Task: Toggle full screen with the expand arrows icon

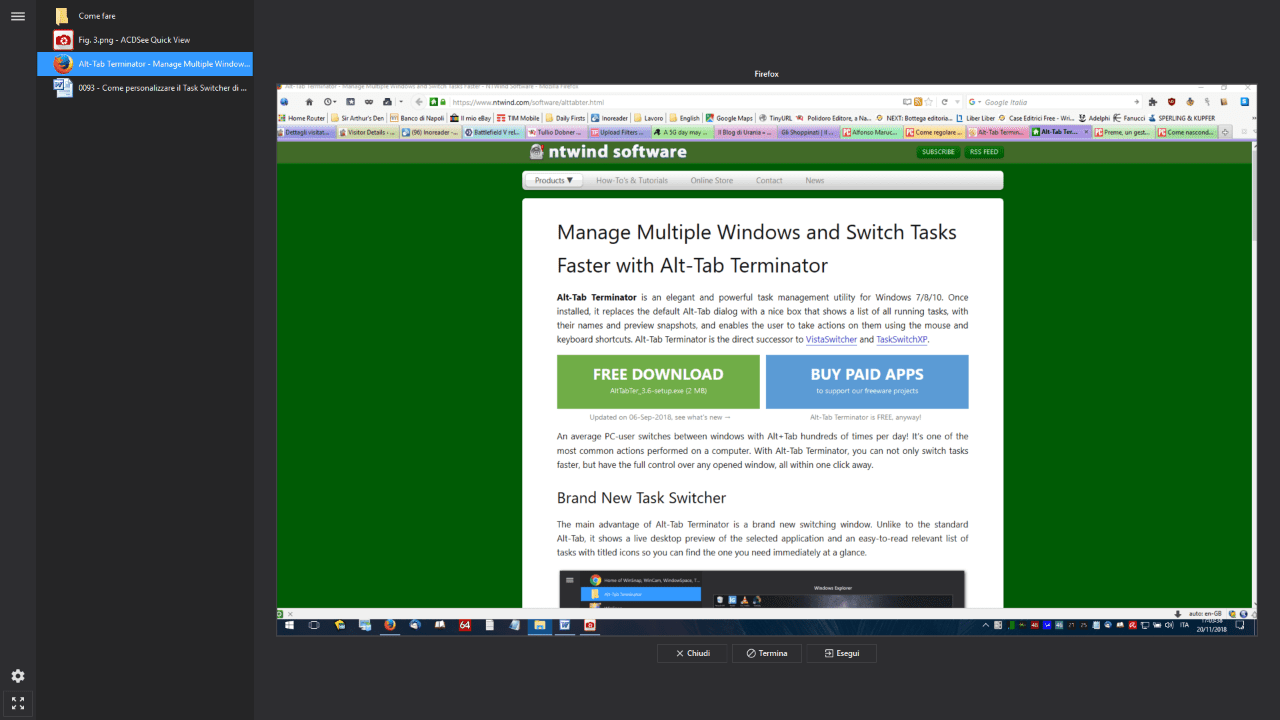Action: (x=17, y=703)
